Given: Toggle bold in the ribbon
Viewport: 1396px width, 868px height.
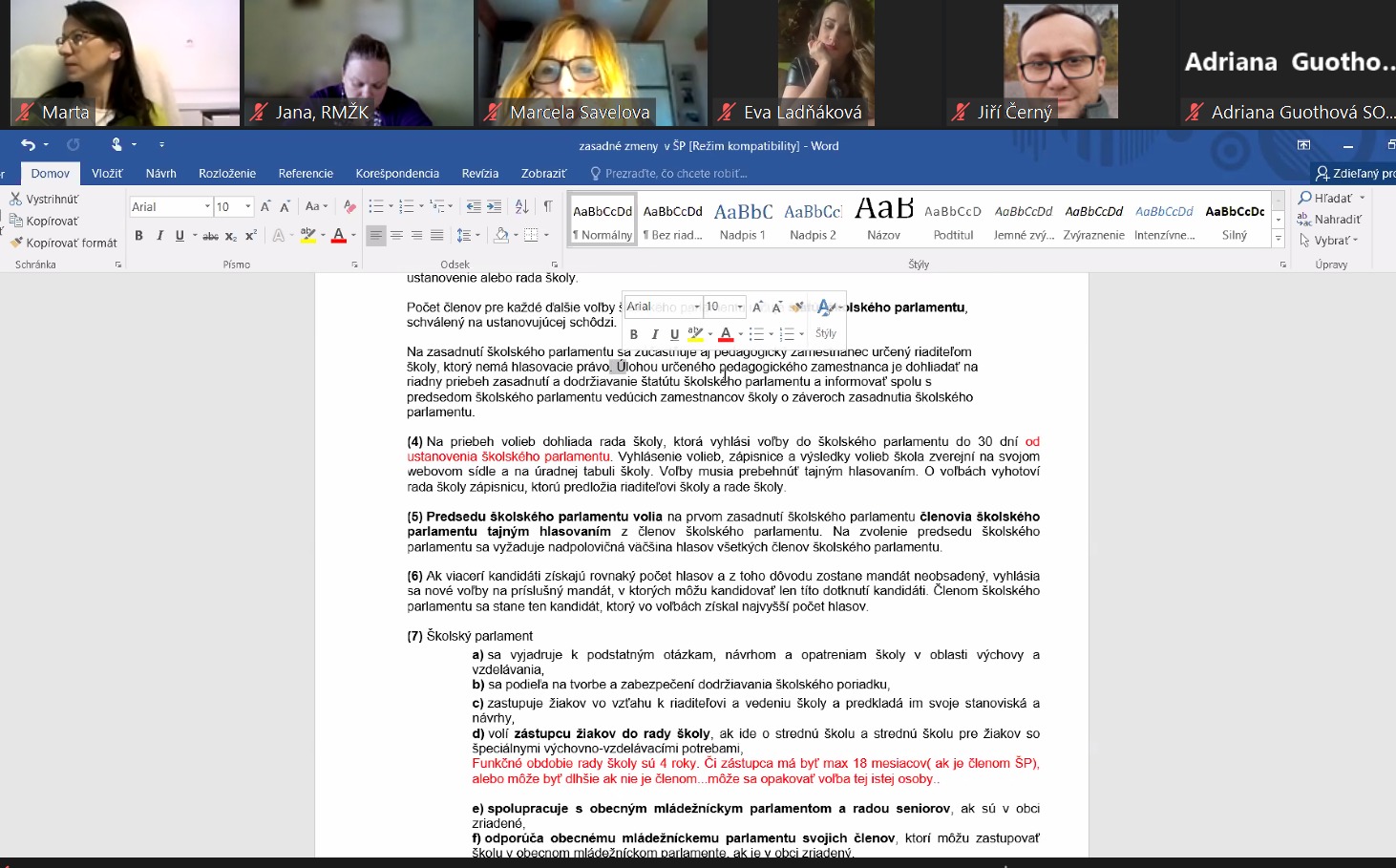Looking at the screenshot, I should 138,235.
